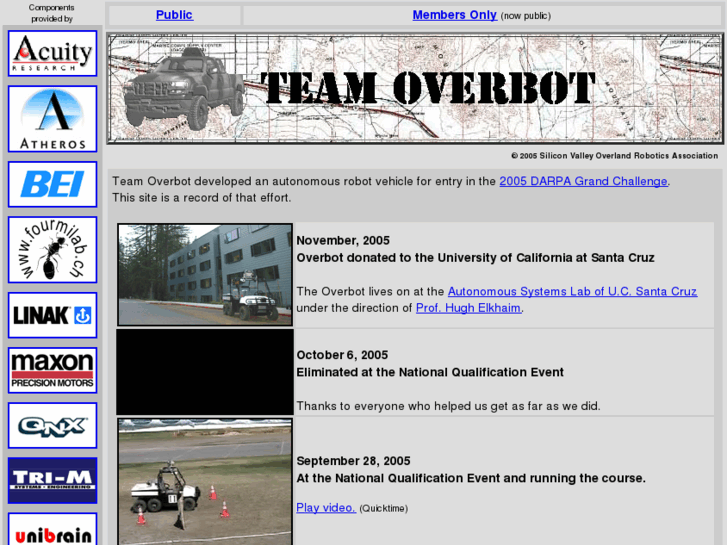
Task: Click 'Overbot donated to the University' headline
Action: tap(475, 257)
